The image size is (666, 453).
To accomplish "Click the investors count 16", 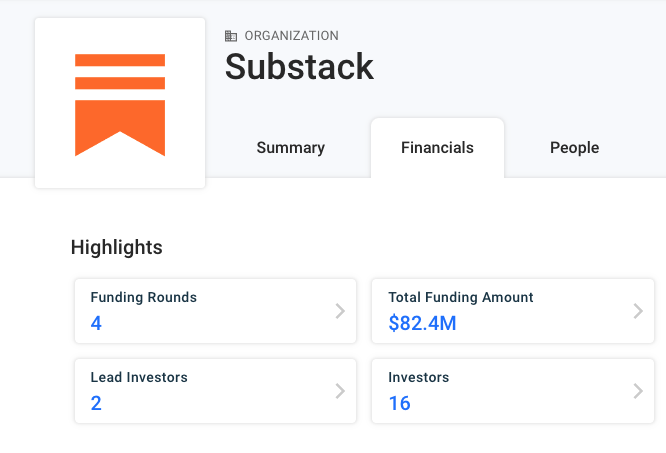I will (399, 403).
